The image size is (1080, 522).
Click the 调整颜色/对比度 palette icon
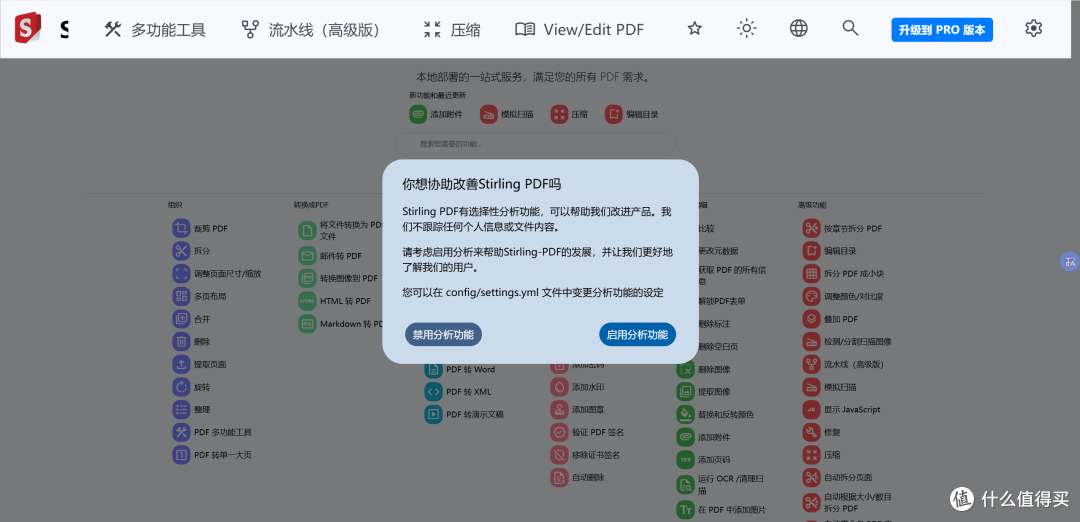point(811,297)
